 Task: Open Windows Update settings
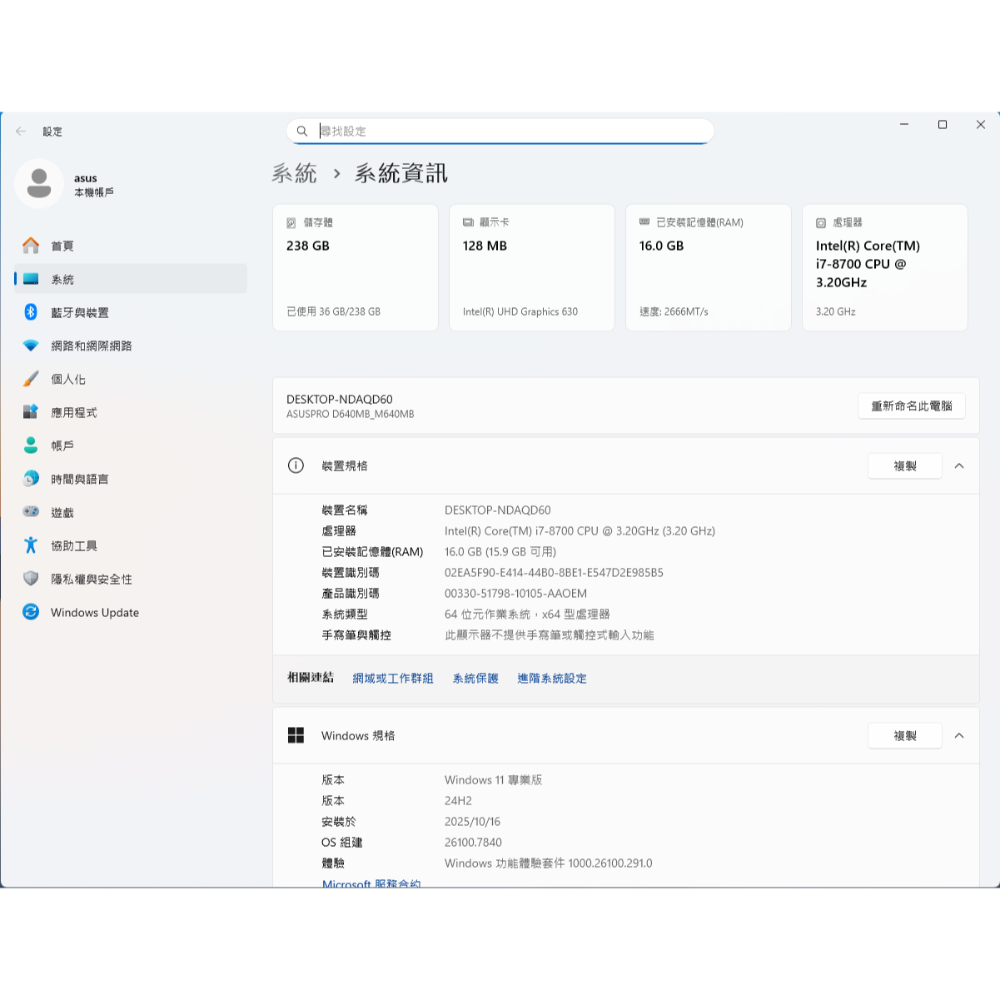click(x=131, y=612)
